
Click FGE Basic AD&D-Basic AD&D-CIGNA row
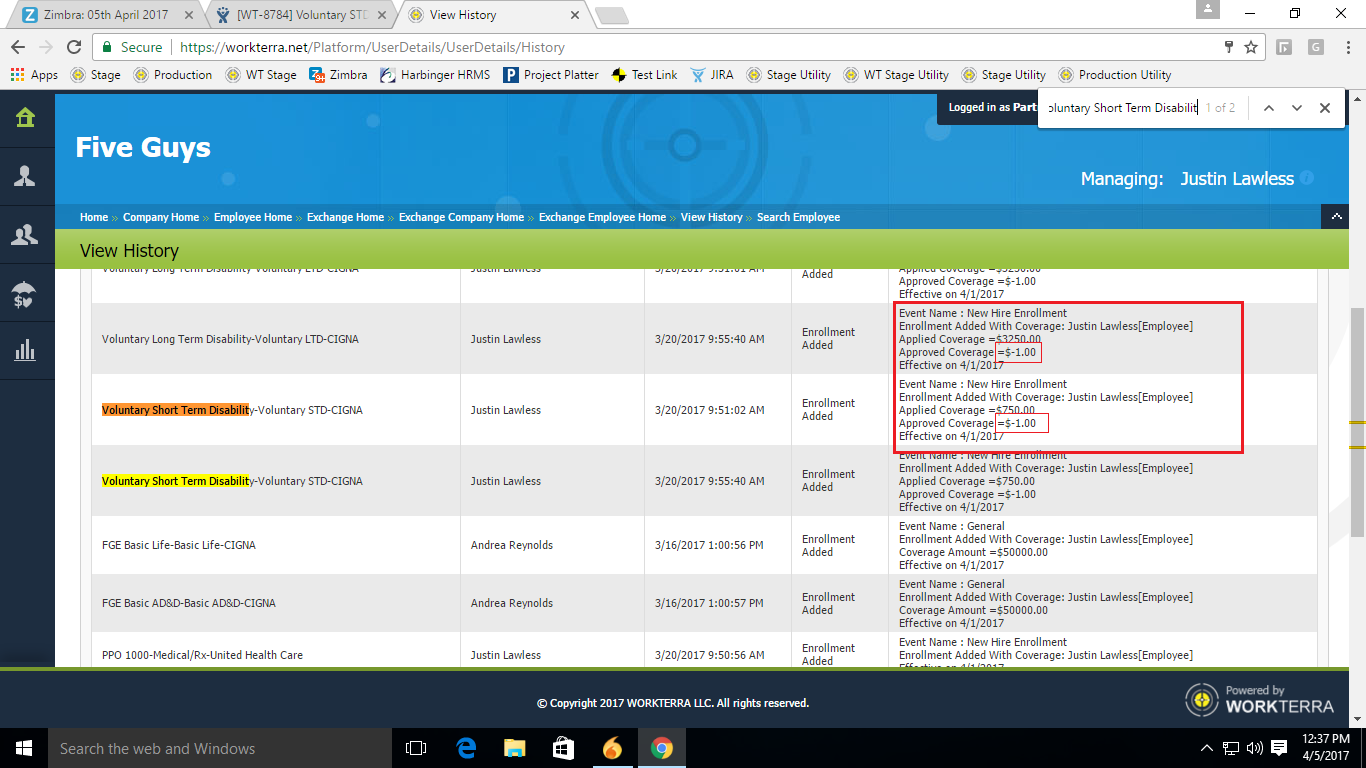(704, 603)
